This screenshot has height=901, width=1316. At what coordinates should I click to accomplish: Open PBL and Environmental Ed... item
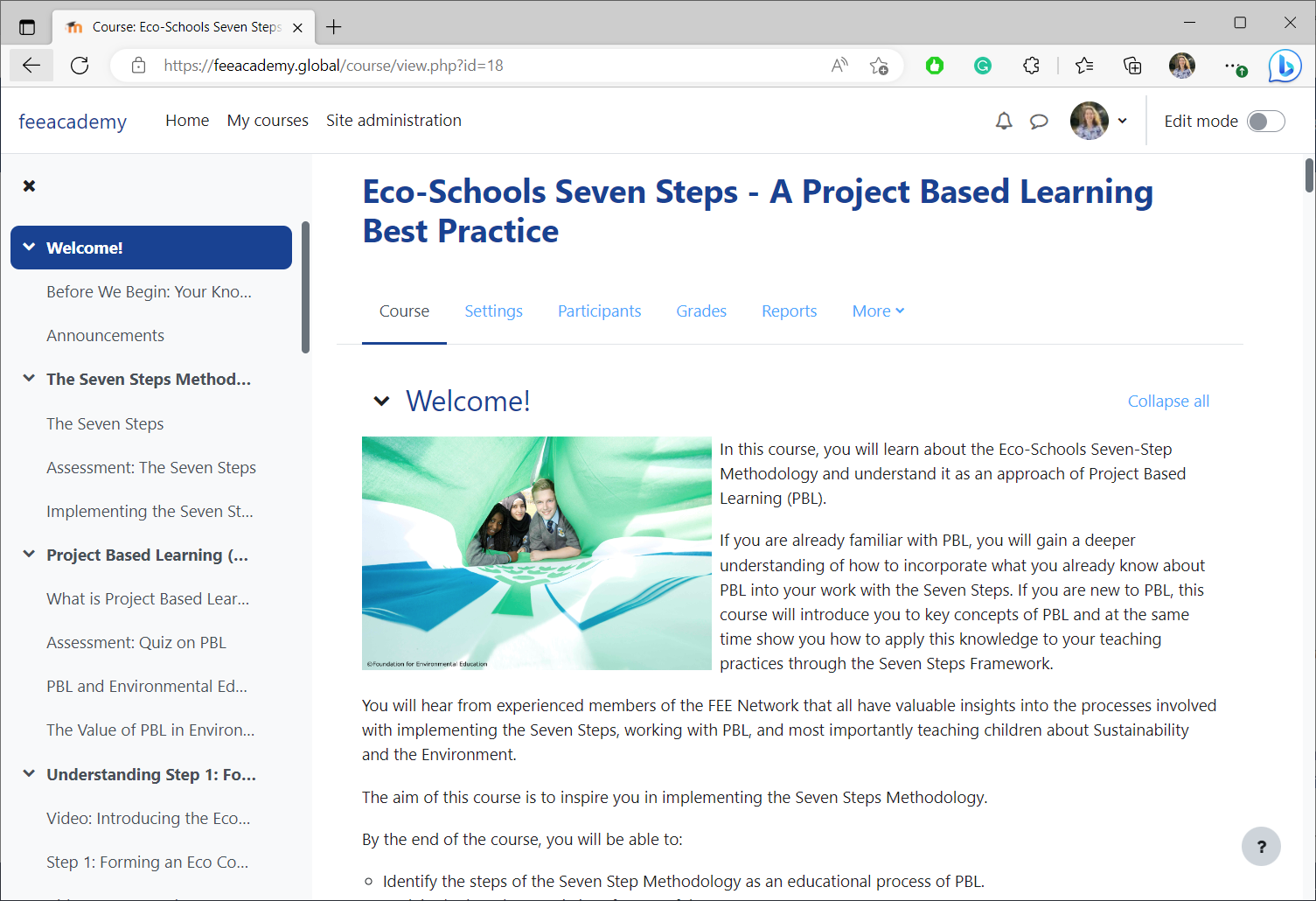click(x=147, y=686)
